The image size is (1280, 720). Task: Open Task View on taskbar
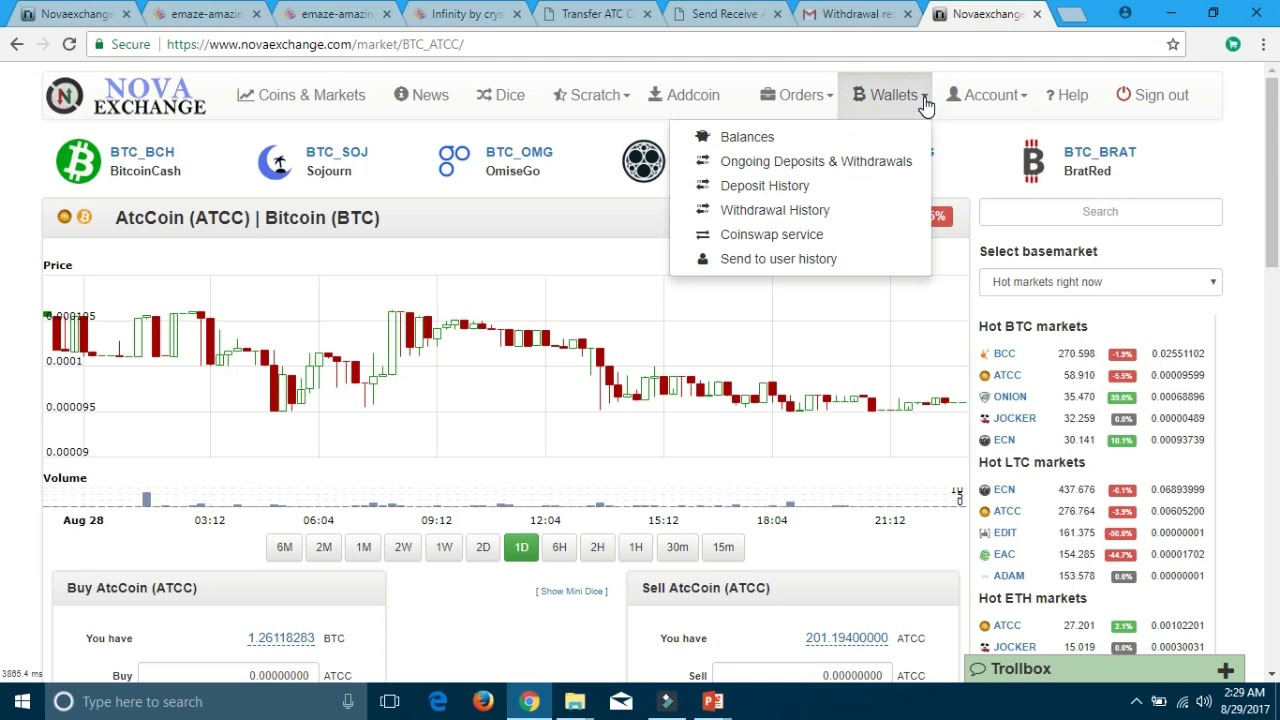click(x=389, y=701)
